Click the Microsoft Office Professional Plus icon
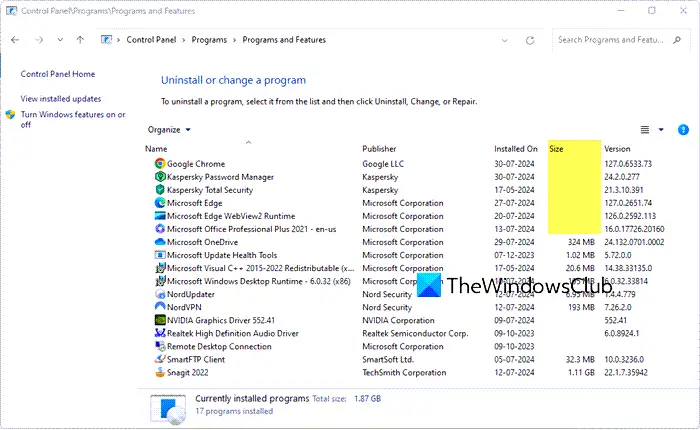 pyautogui.click(x=160, y=229)
